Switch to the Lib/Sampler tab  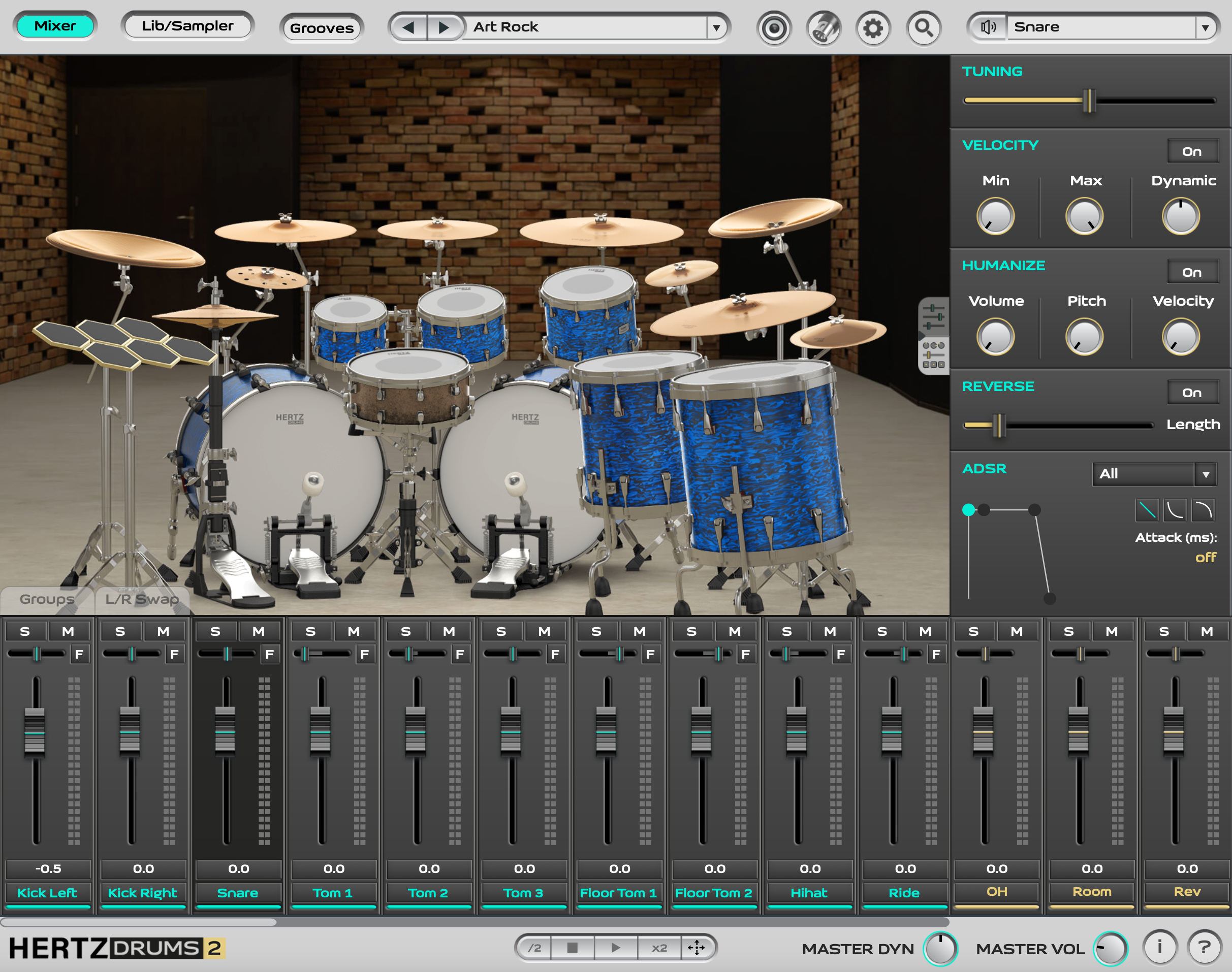[x=188, y=25]
